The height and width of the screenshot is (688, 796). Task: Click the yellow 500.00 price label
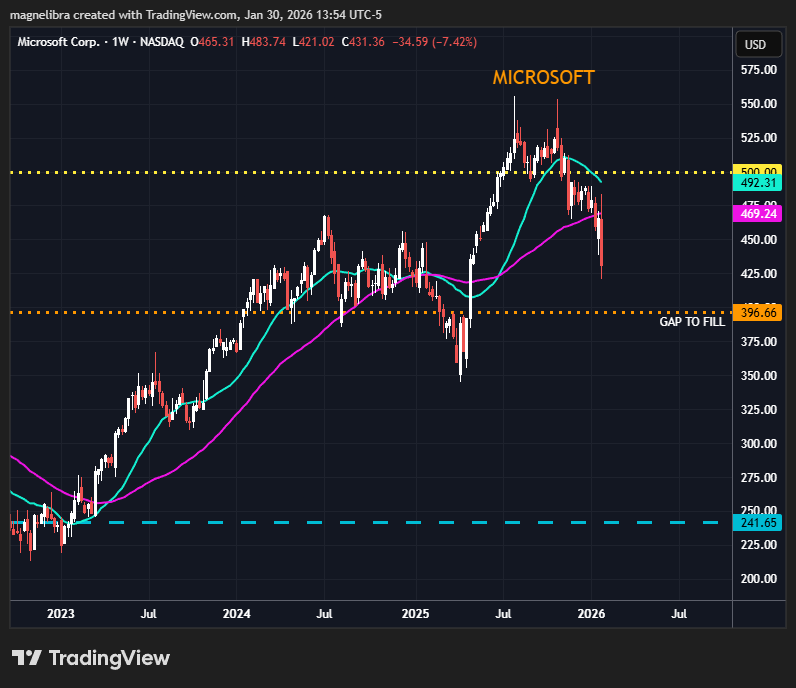point(757,171)
